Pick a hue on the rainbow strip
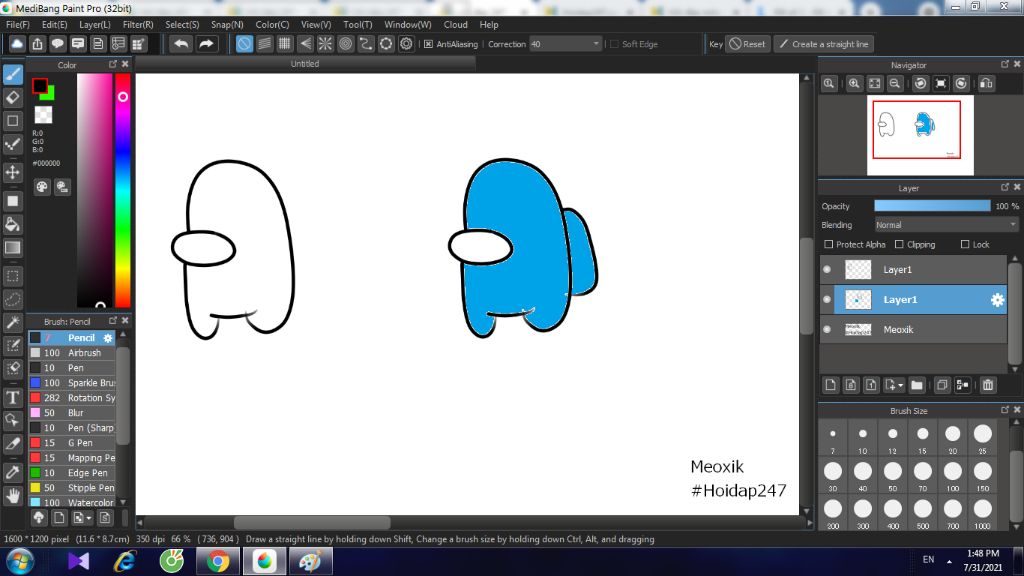The image size is (1024, 576). click(123, 190)
